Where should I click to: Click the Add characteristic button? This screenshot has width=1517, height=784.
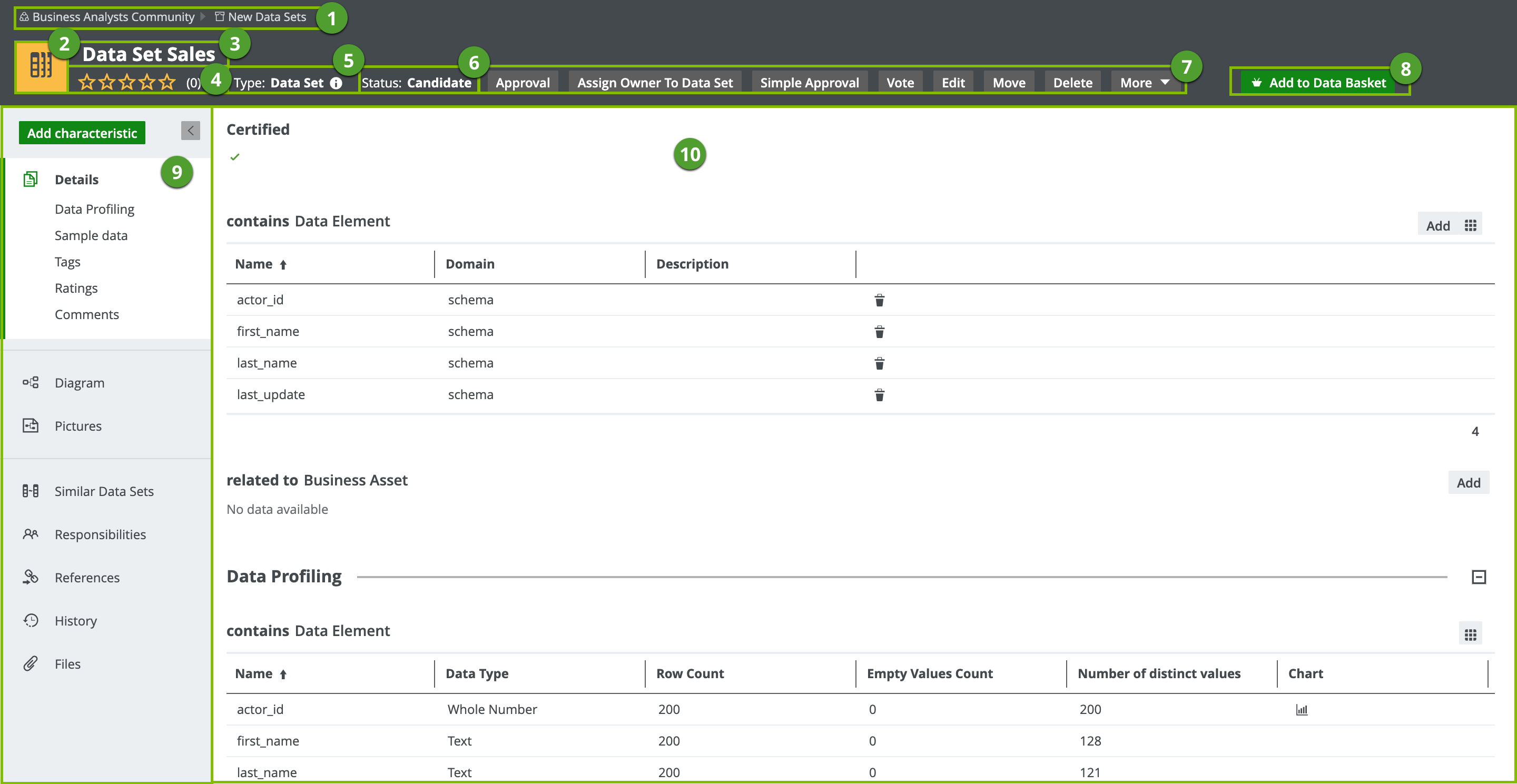tap(82, 133)
